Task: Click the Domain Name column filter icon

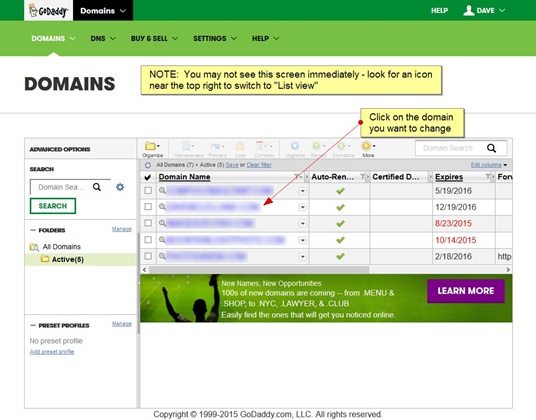Action: point(296,177)
